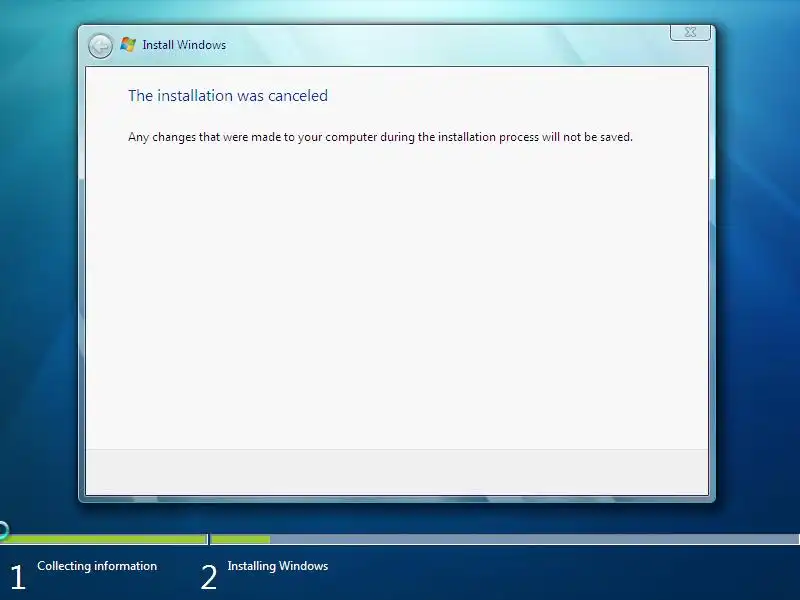This screenshot has width=800, height=600.
Task: Close the Install Windows dialog
Action: 690,32
